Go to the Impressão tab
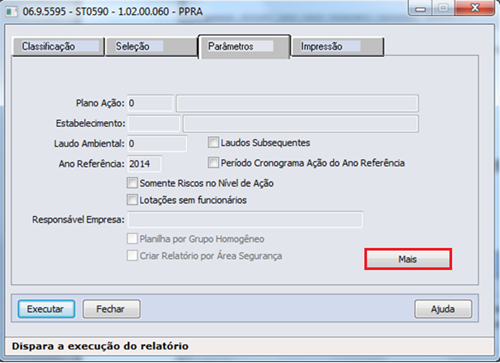Screen dimensions: 500x363 click(338, 46)
